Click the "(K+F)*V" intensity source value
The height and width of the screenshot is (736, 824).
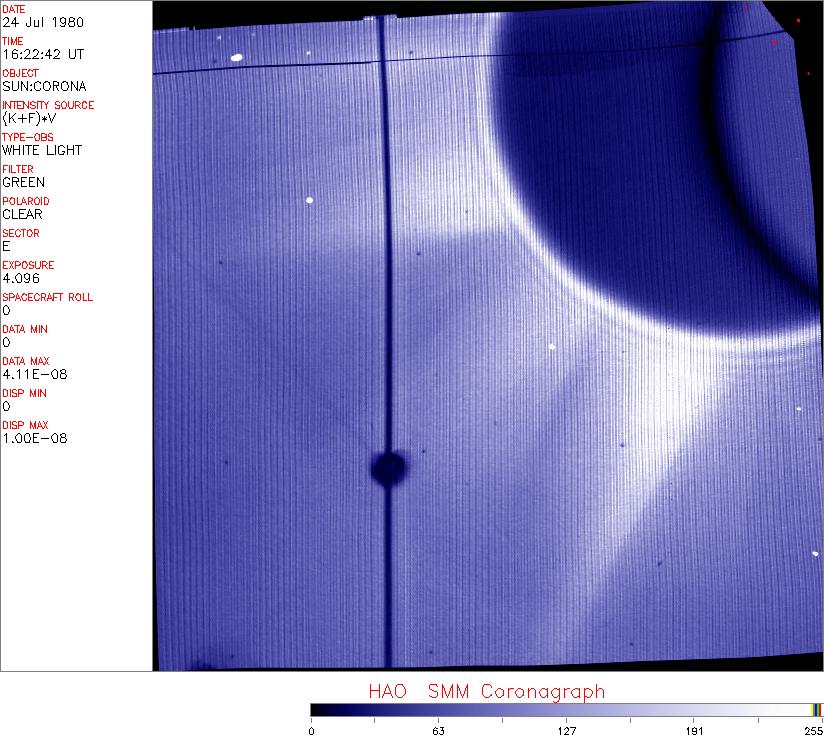pos(30,118)
